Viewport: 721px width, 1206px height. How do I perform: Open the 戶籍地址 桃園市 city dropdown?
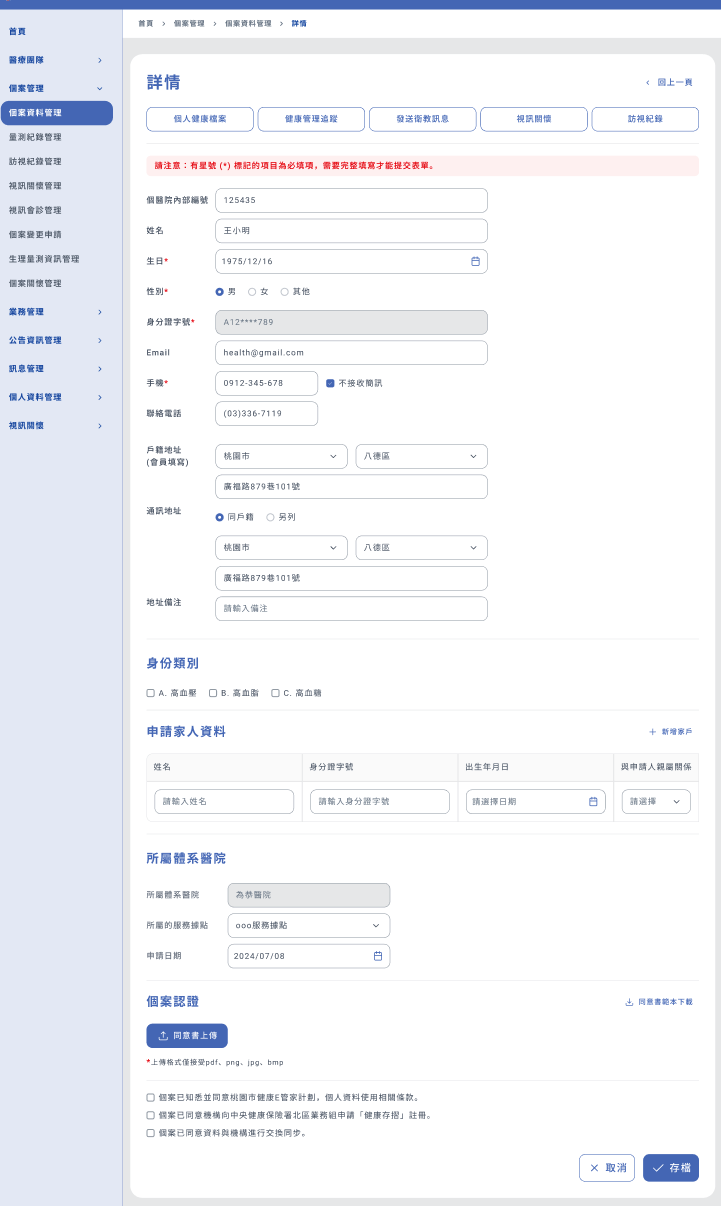coord(281,457)
